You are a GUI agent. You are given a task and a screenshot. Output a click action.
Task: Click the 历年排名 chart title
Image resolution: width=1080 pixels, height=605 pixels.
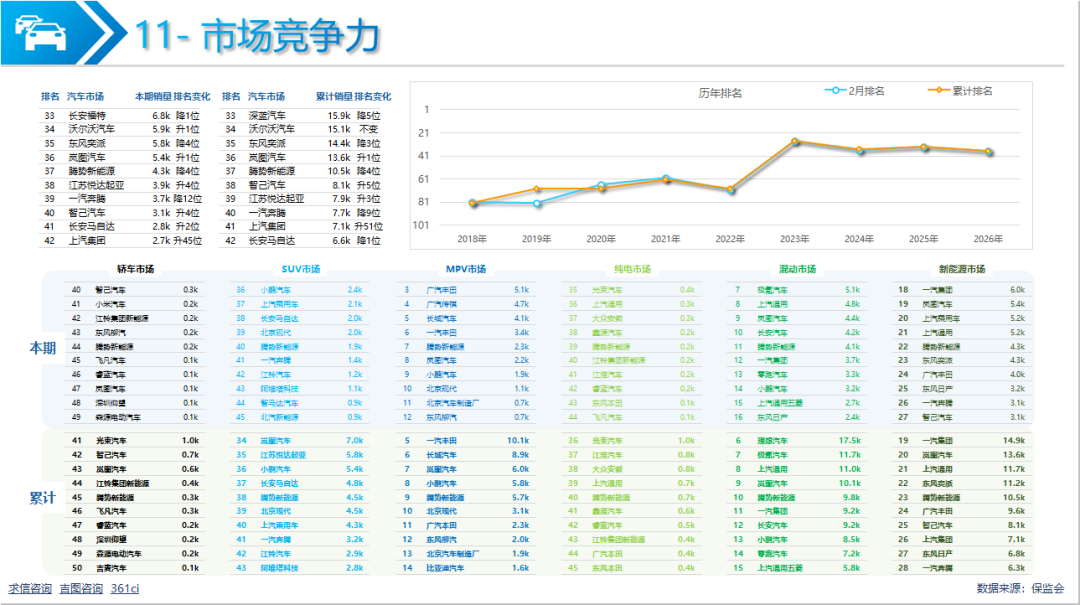click(720, 93)
